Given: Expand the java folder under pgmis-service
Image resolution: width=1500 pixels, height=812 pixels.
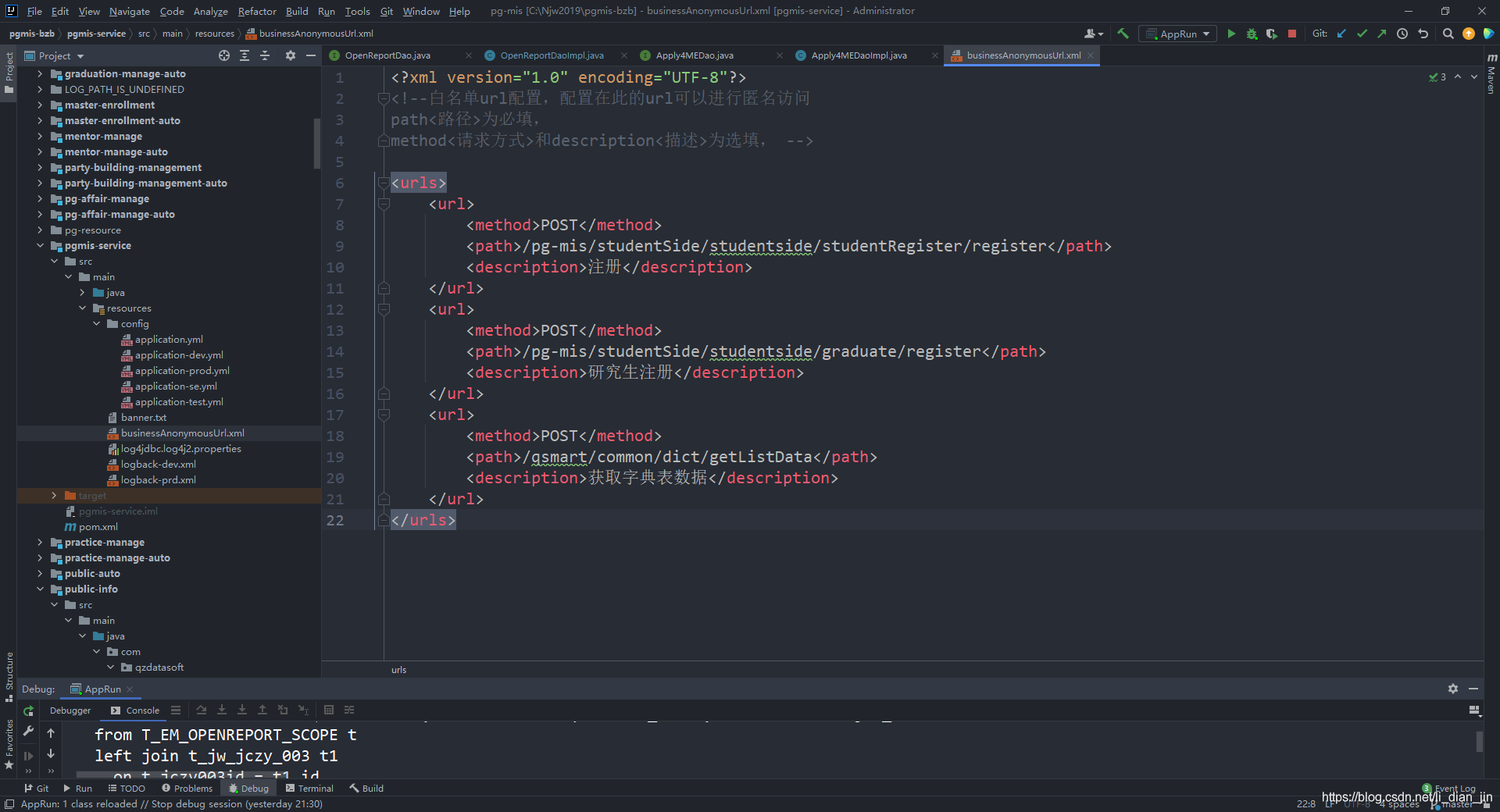Looking at the screenshot, I should [x=82, y=293].
